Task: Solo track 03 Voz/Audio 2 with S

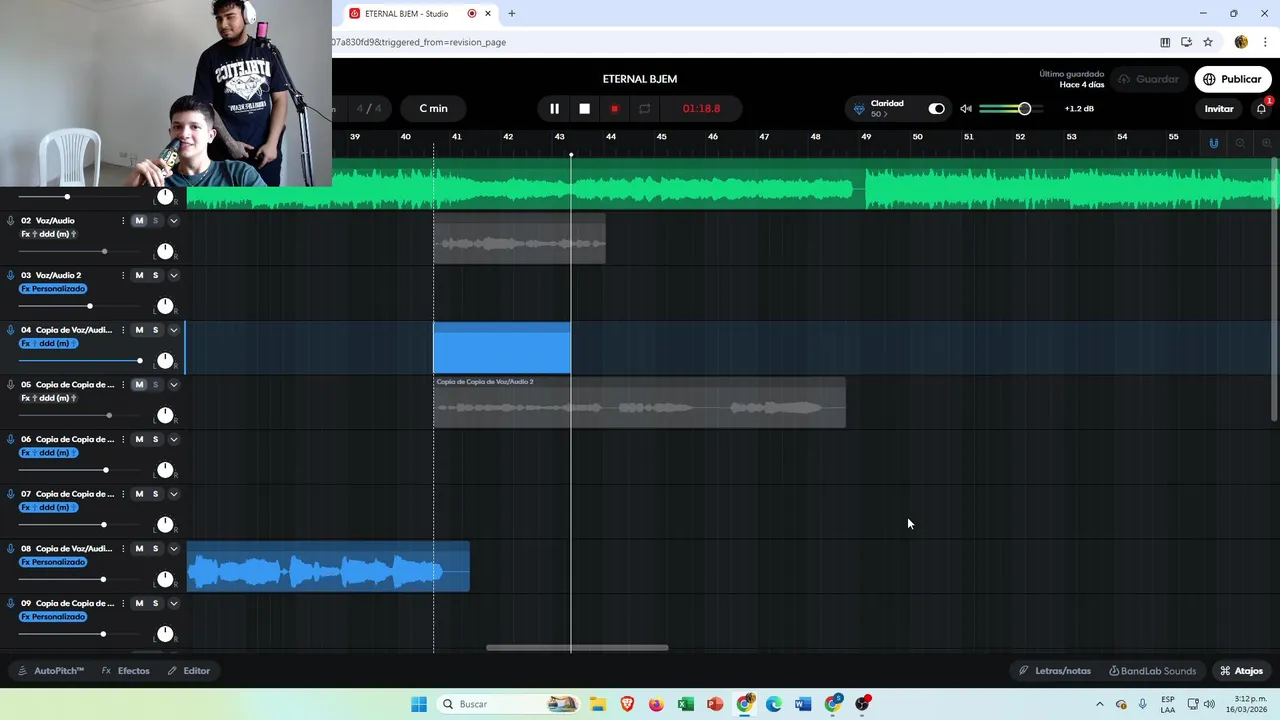Action: [155, 275]
